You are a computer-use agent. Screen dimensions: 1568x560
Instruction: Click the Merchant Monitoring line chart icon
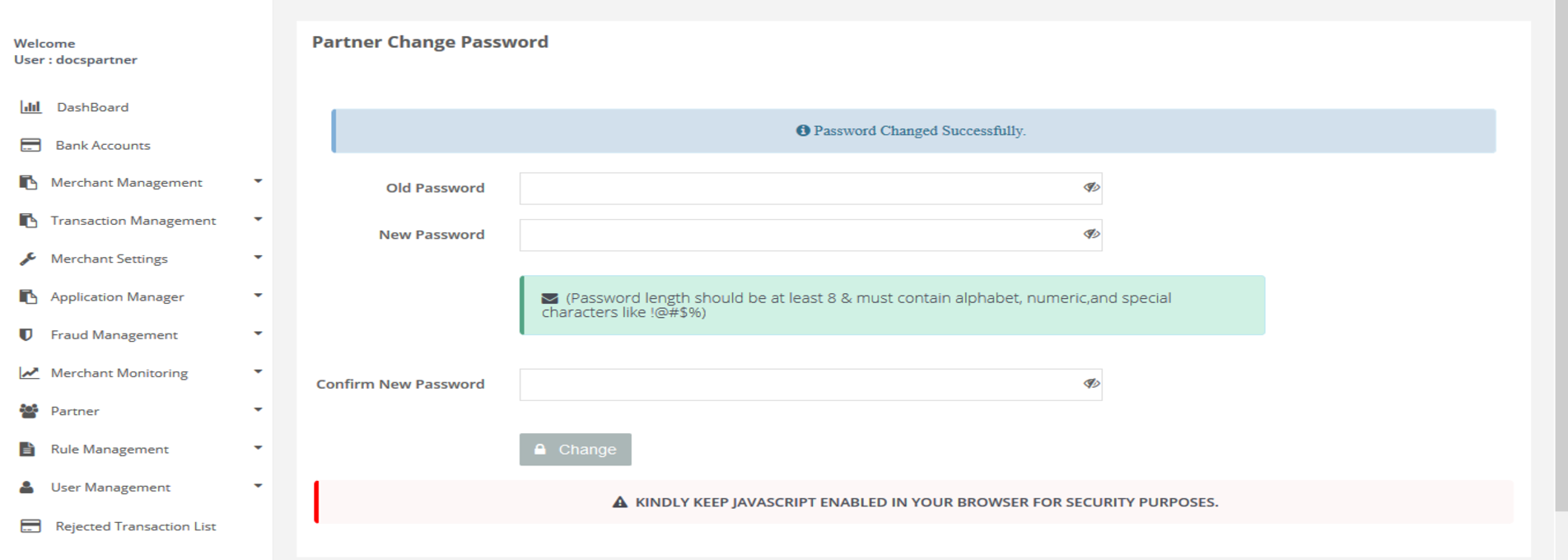pyautogui.click(x=29, y=373)
